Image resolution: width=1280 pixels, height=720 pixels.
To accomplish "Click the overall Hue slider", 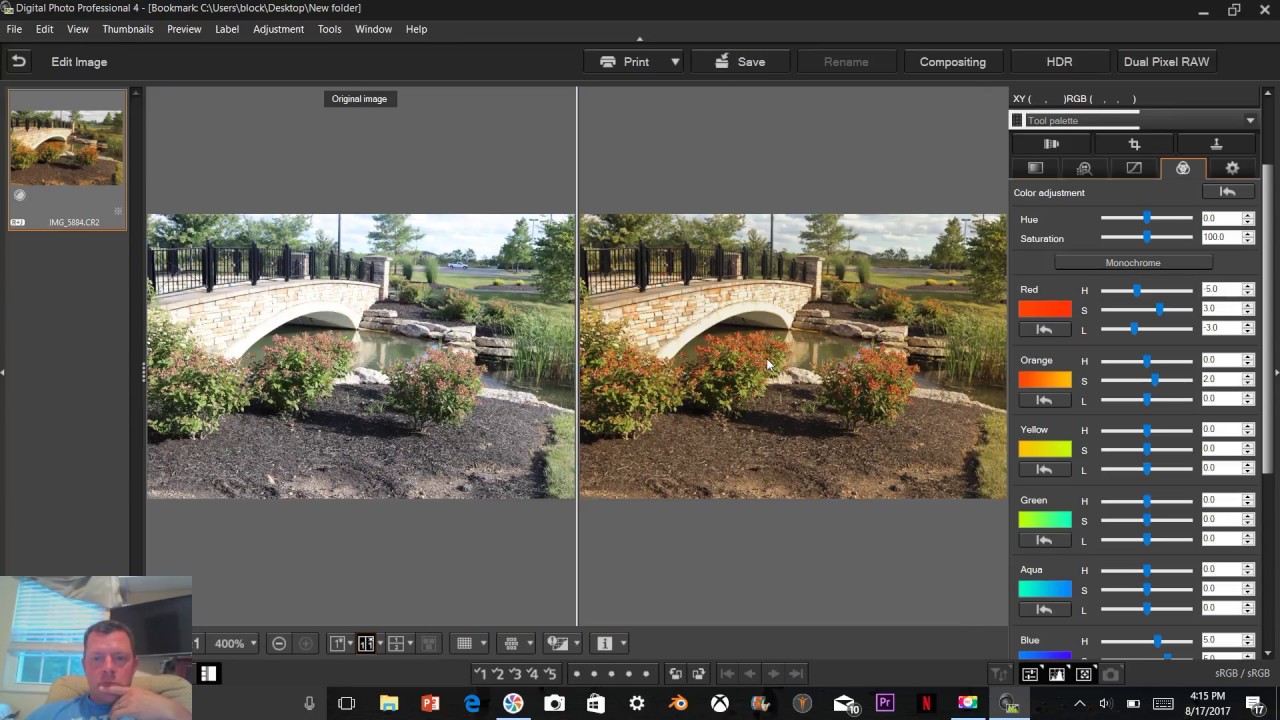I will pyautogui.click(x=1147, y=218).
